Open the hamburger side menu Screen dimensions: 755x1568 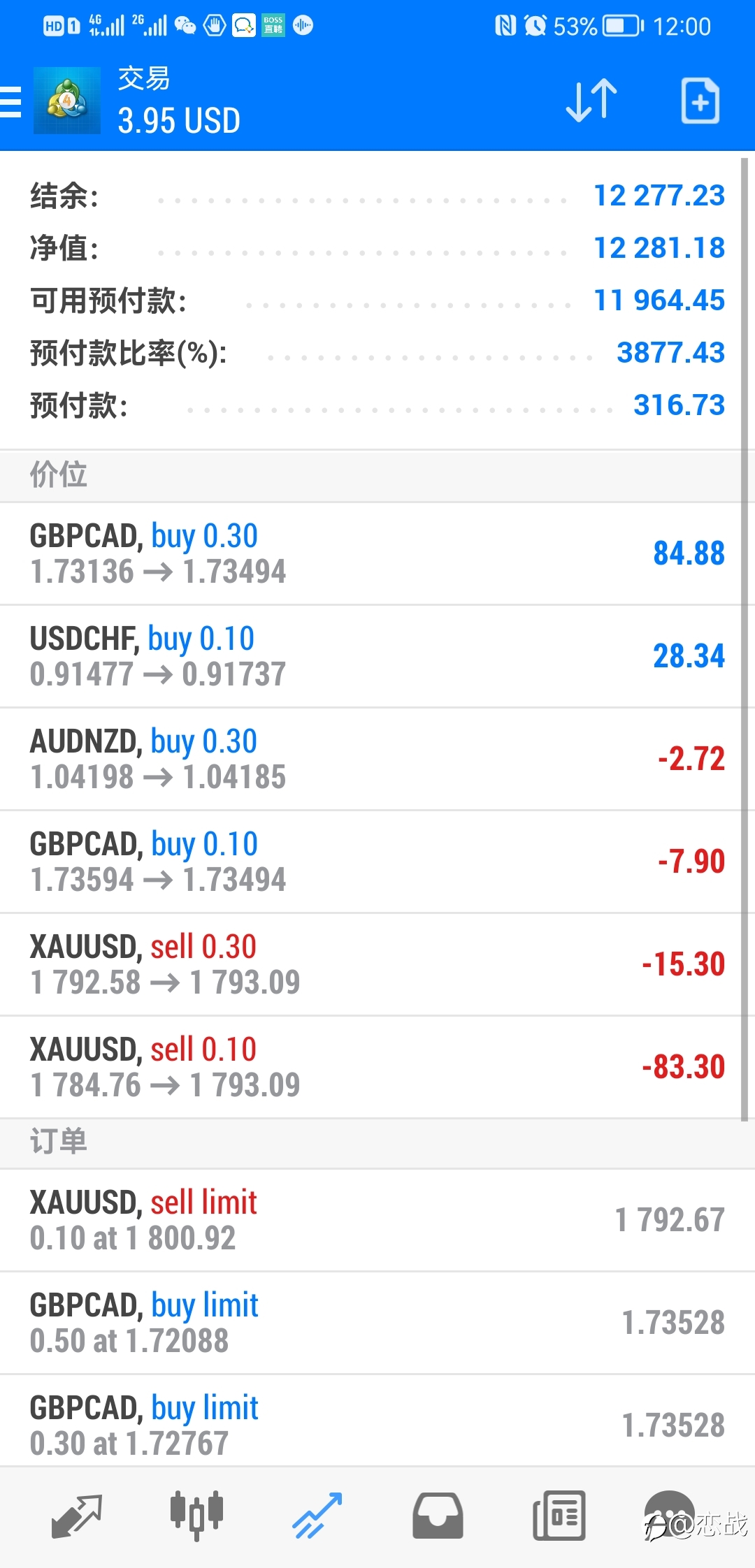(x=11, y=101)
